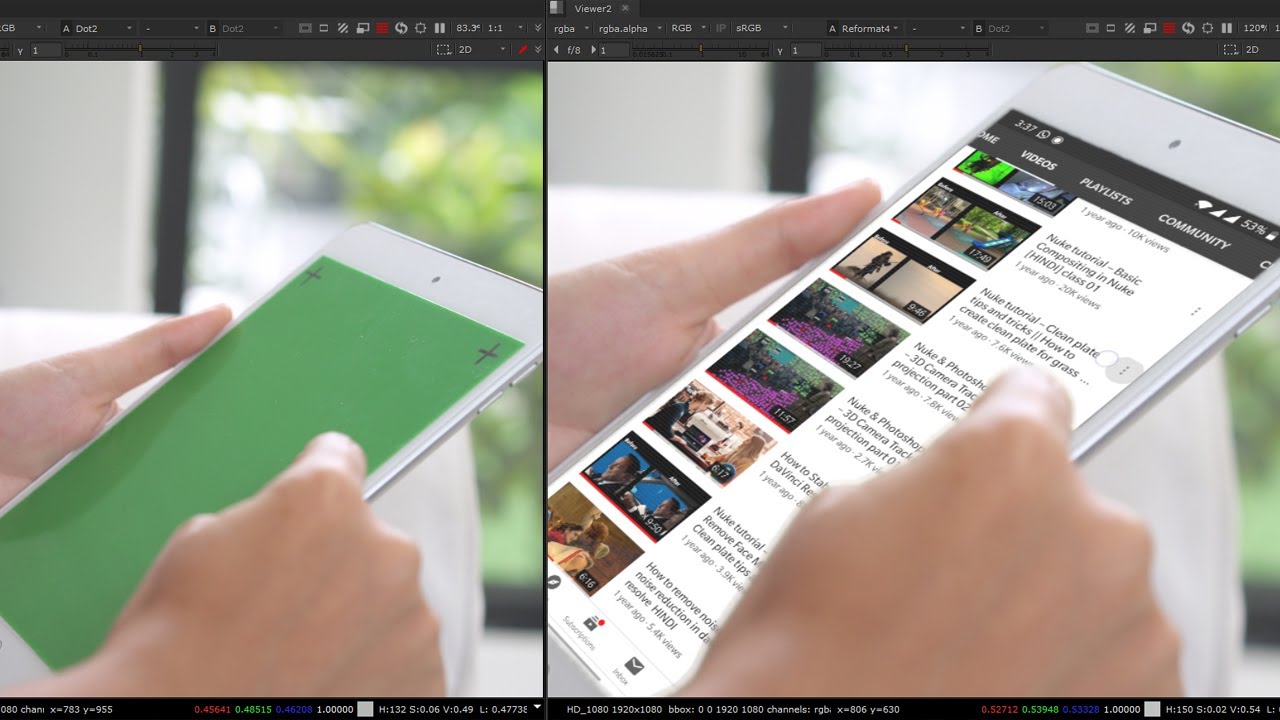Click the green value 0.53948 in status bar
The width and height of the screenshot is (1280, 720).
point(1040,709)
